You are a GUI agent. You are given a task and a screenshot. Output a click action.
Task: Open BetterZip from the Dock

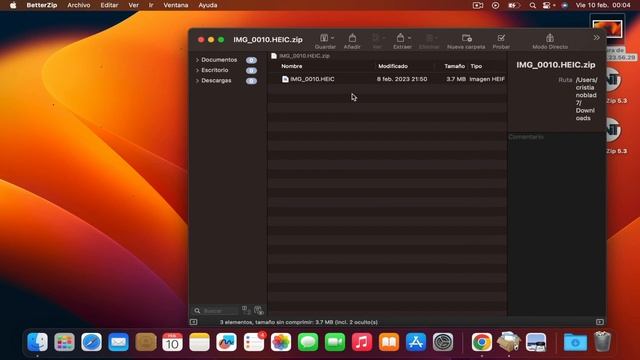click(509, 342)
